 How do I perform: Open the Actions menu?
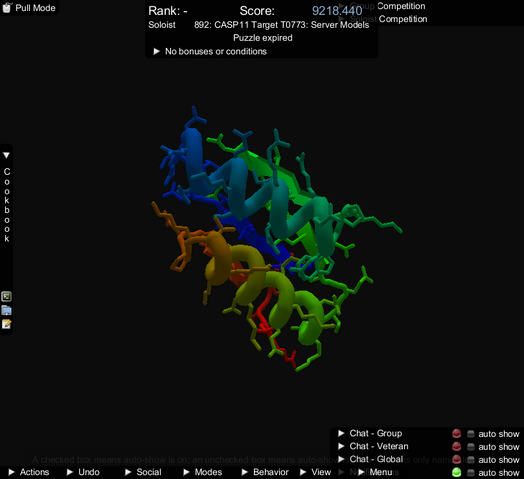click(29, 472)
